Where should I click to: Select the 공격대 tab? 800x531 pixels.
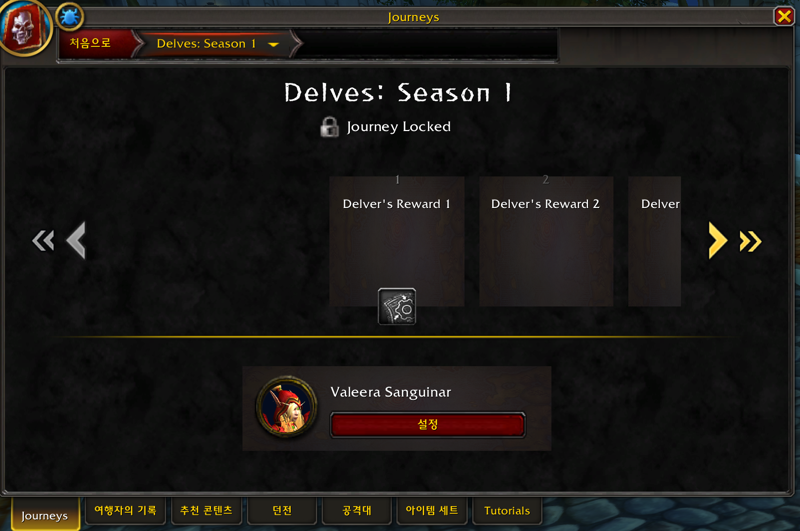point(357,511)
